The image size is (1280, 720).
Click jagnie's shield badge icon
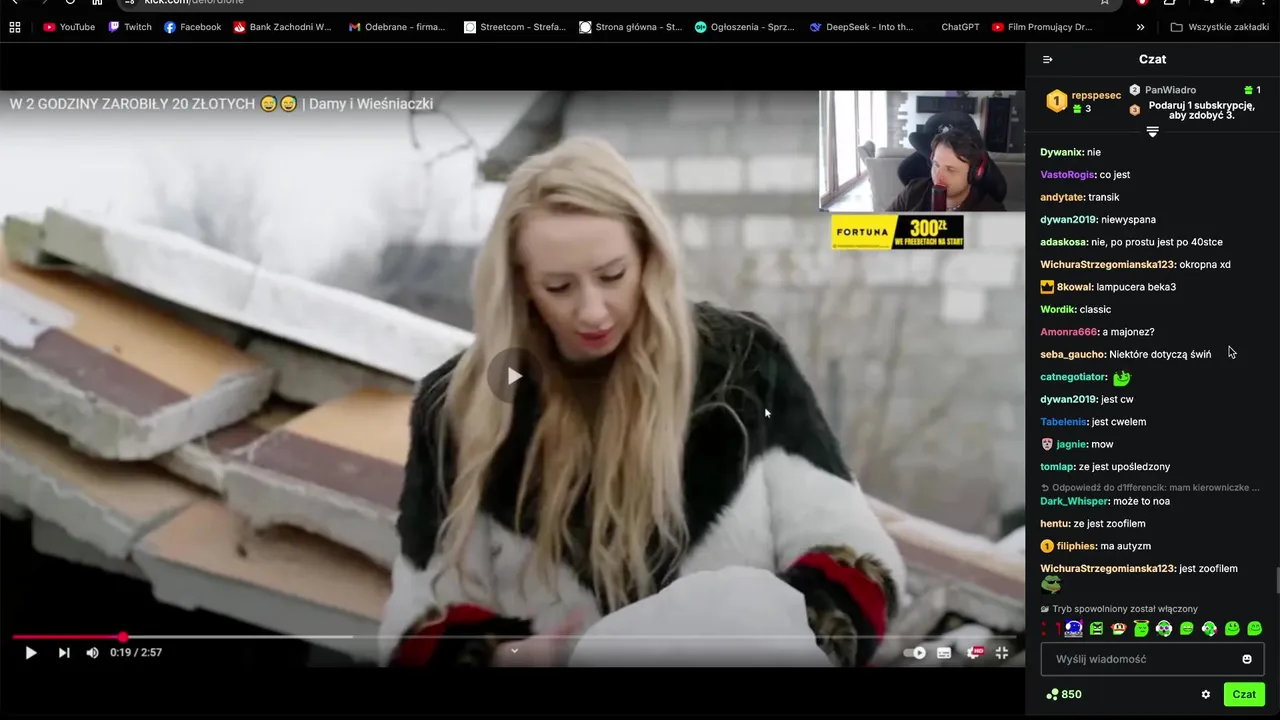click(1047, 444)
